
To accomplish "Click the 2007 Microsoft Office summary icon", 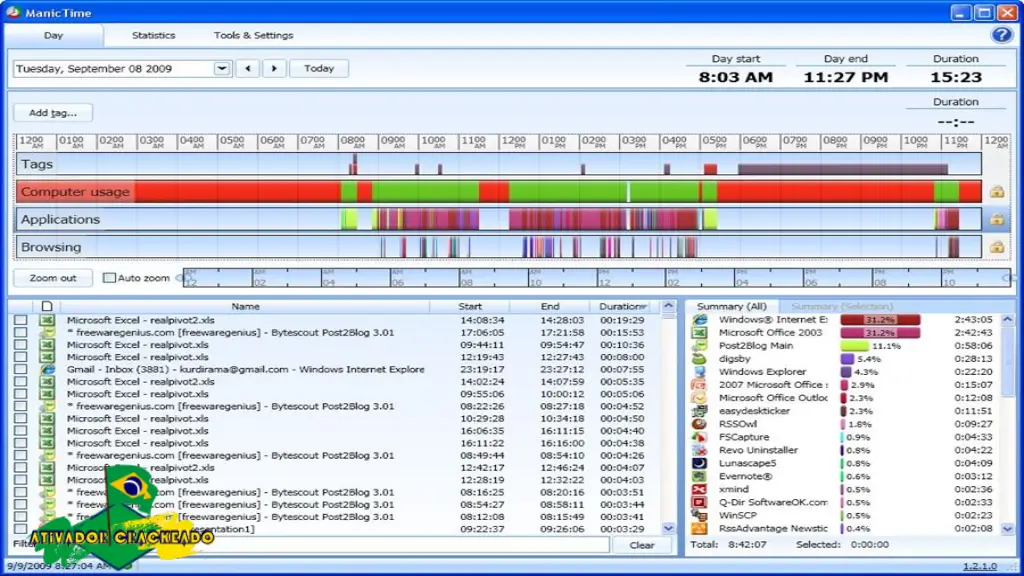I will coord(699,385).
